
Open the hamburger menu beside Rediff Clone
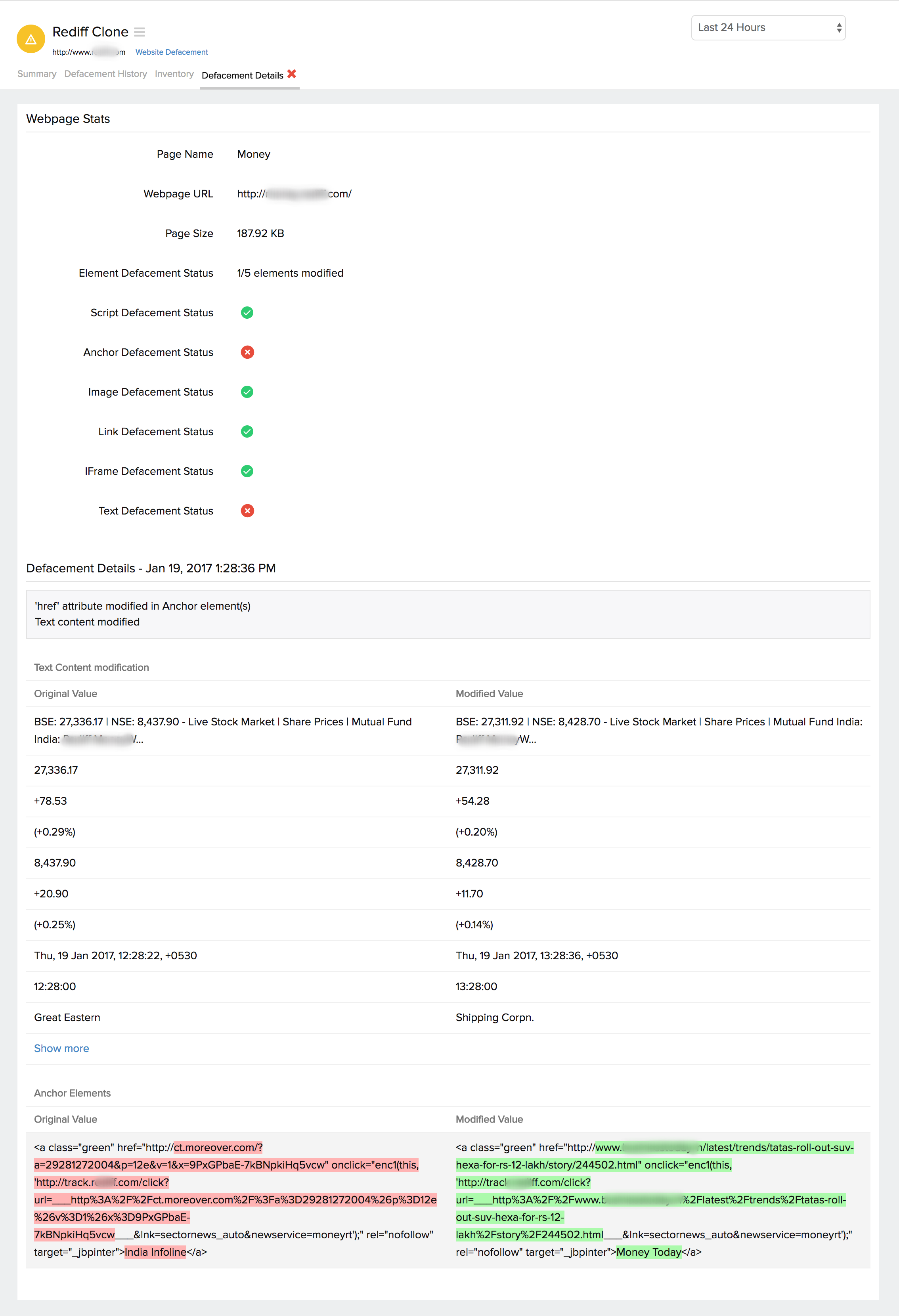[139, 32]
